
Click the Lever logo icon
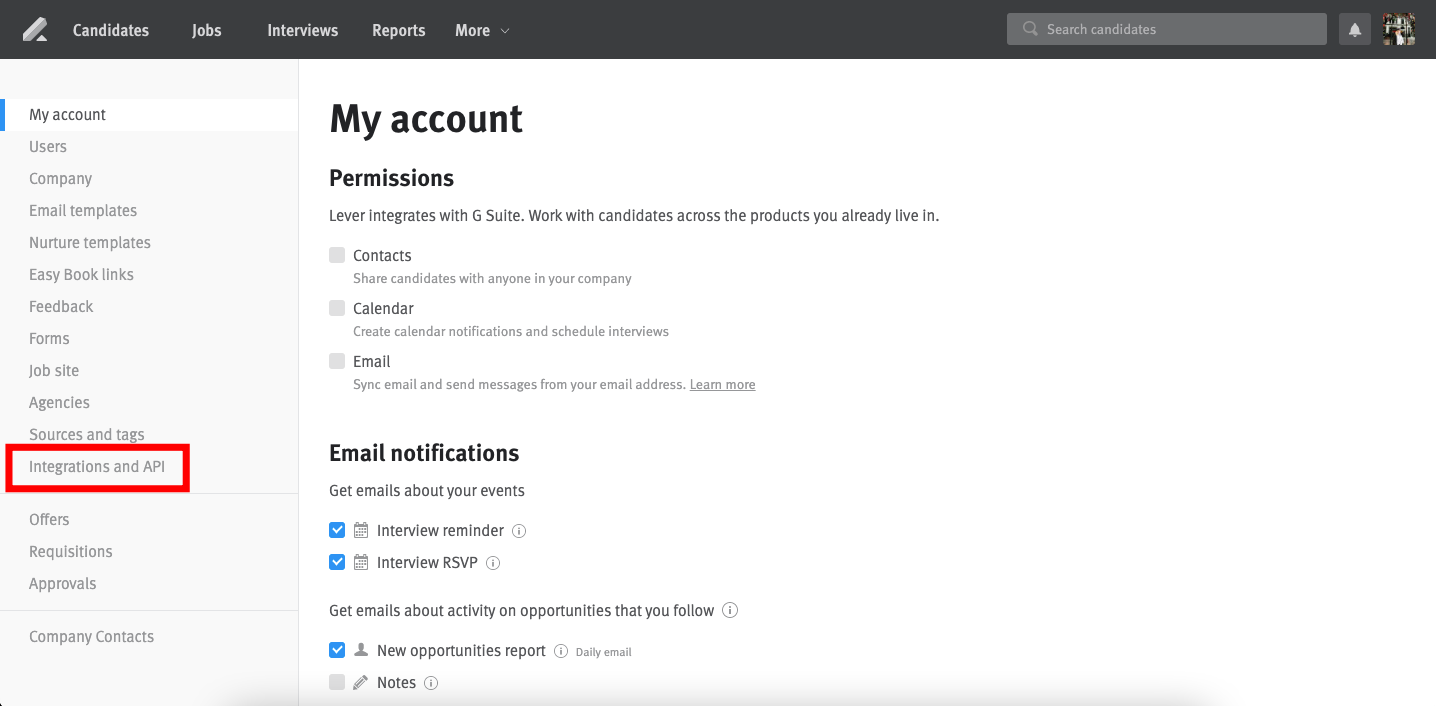point(35,30)
